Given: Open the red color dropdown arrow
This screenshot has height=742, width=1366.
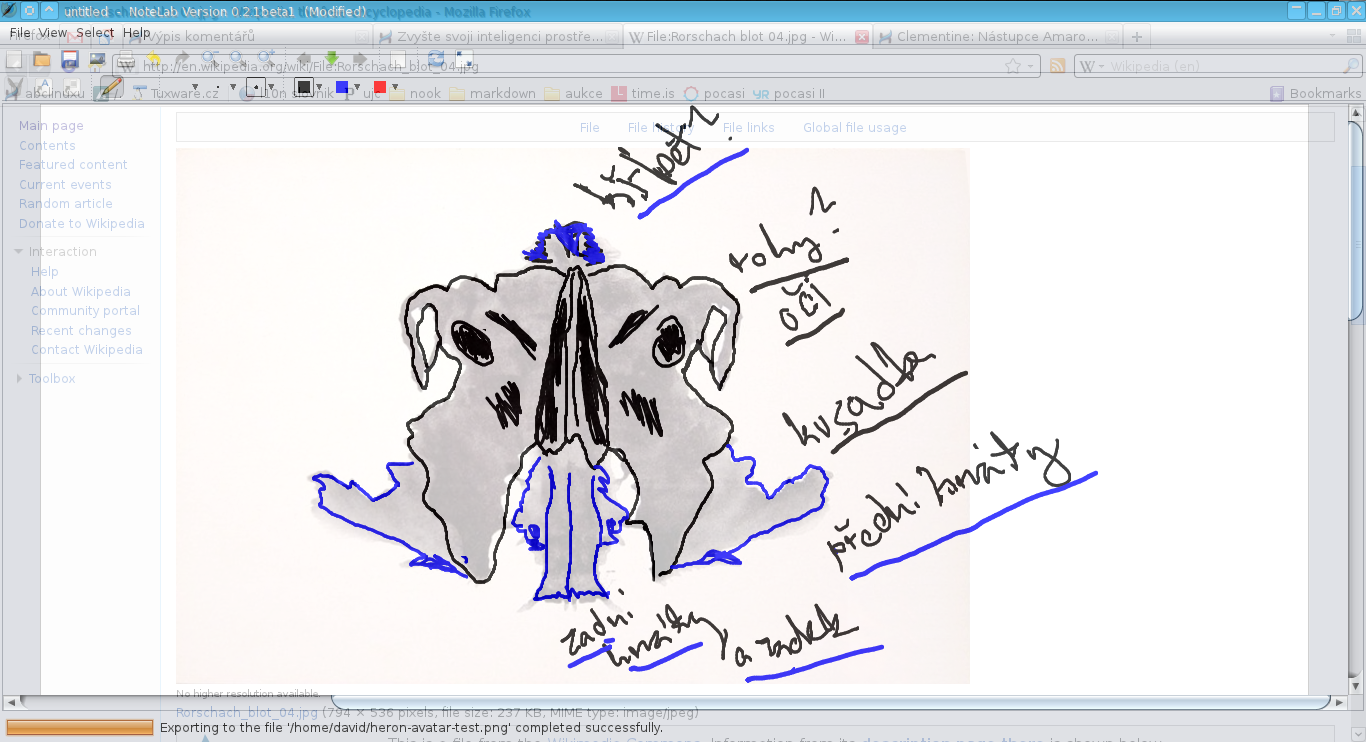Looking at the screenshot, I should click(395, 87).
